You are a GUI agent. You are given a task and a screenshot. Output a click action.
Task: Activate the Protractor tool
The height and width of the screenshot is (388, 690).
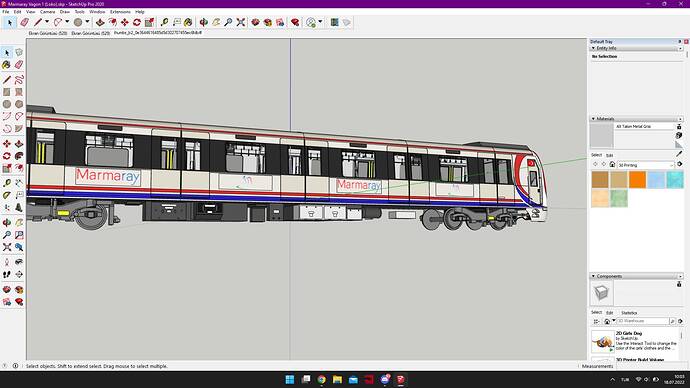7,194
